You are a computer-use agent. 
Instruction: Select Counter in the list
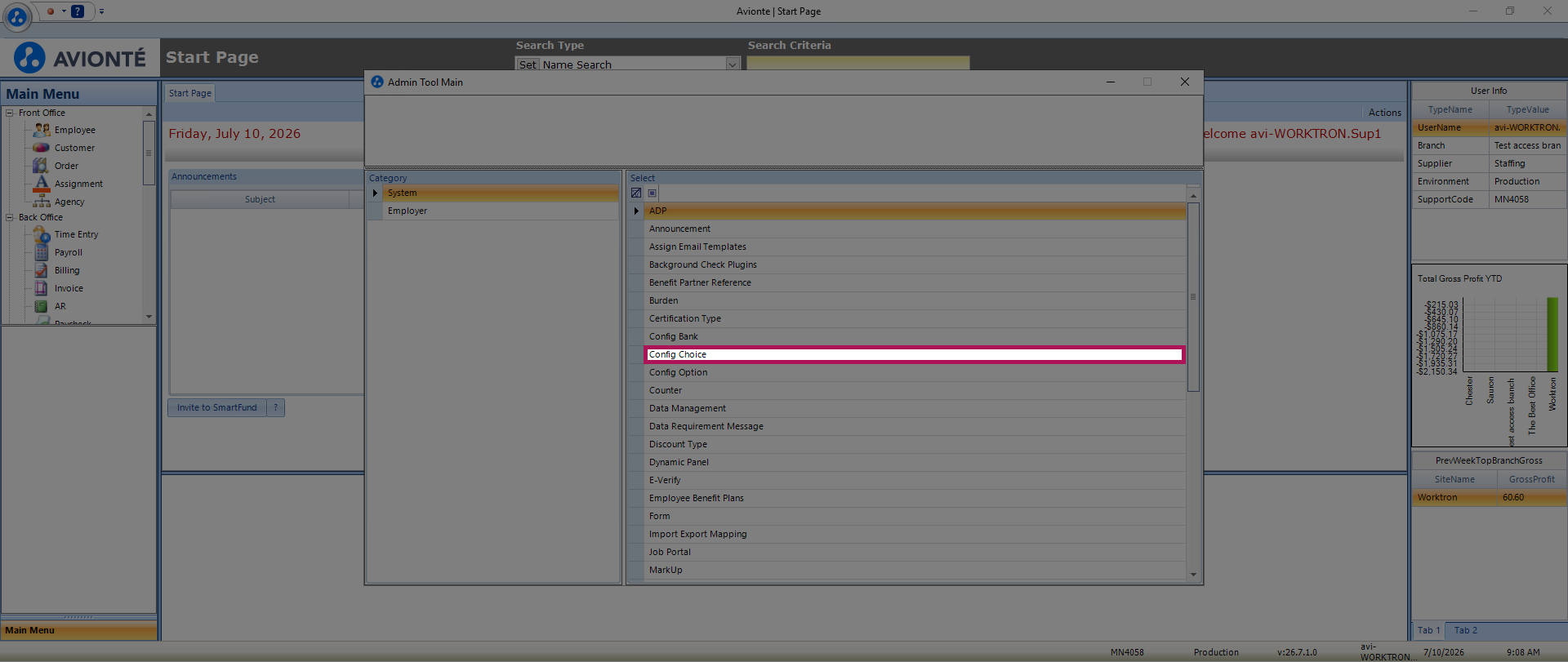(x=915, y=391)
